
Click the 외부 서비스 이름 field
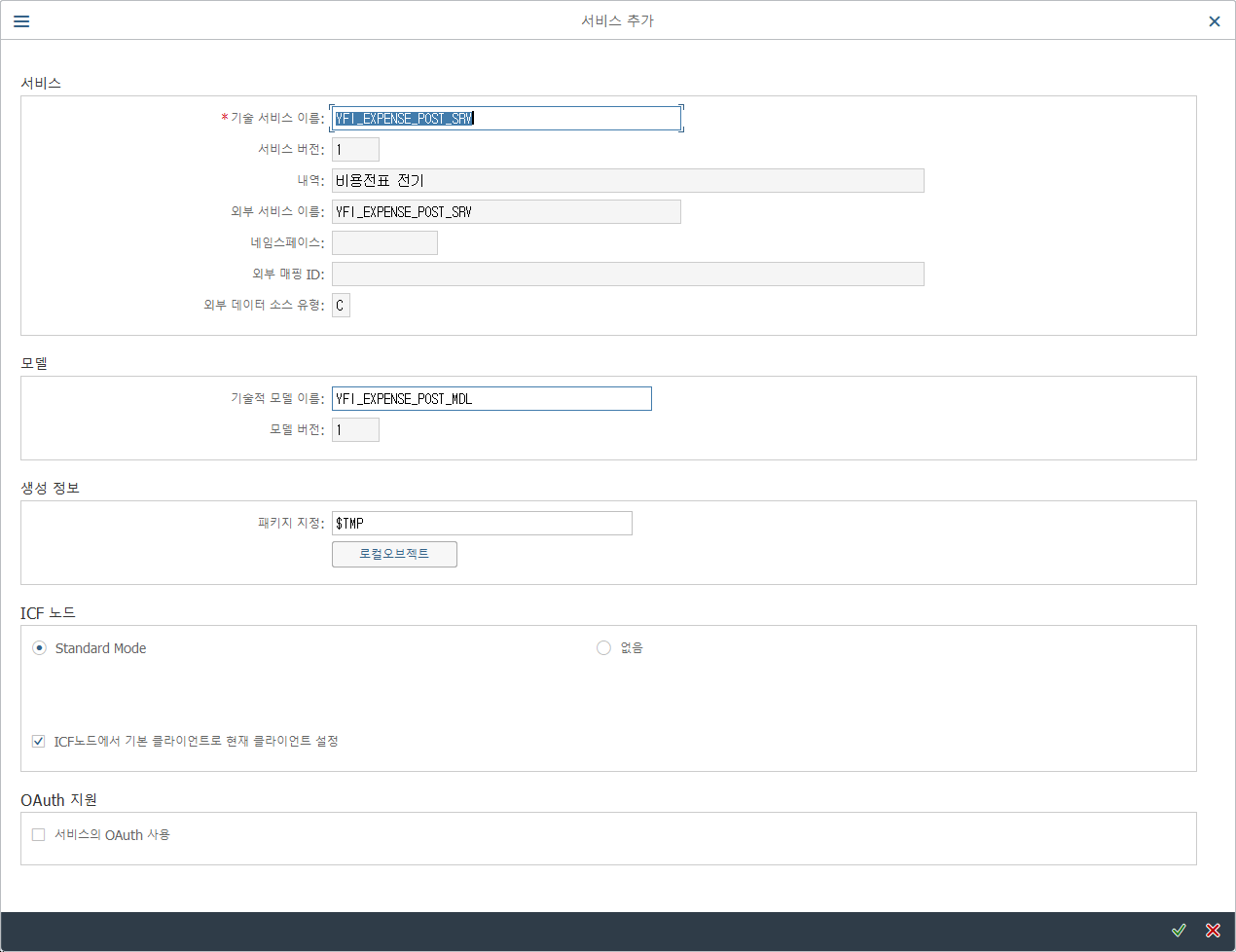point(506,212)
